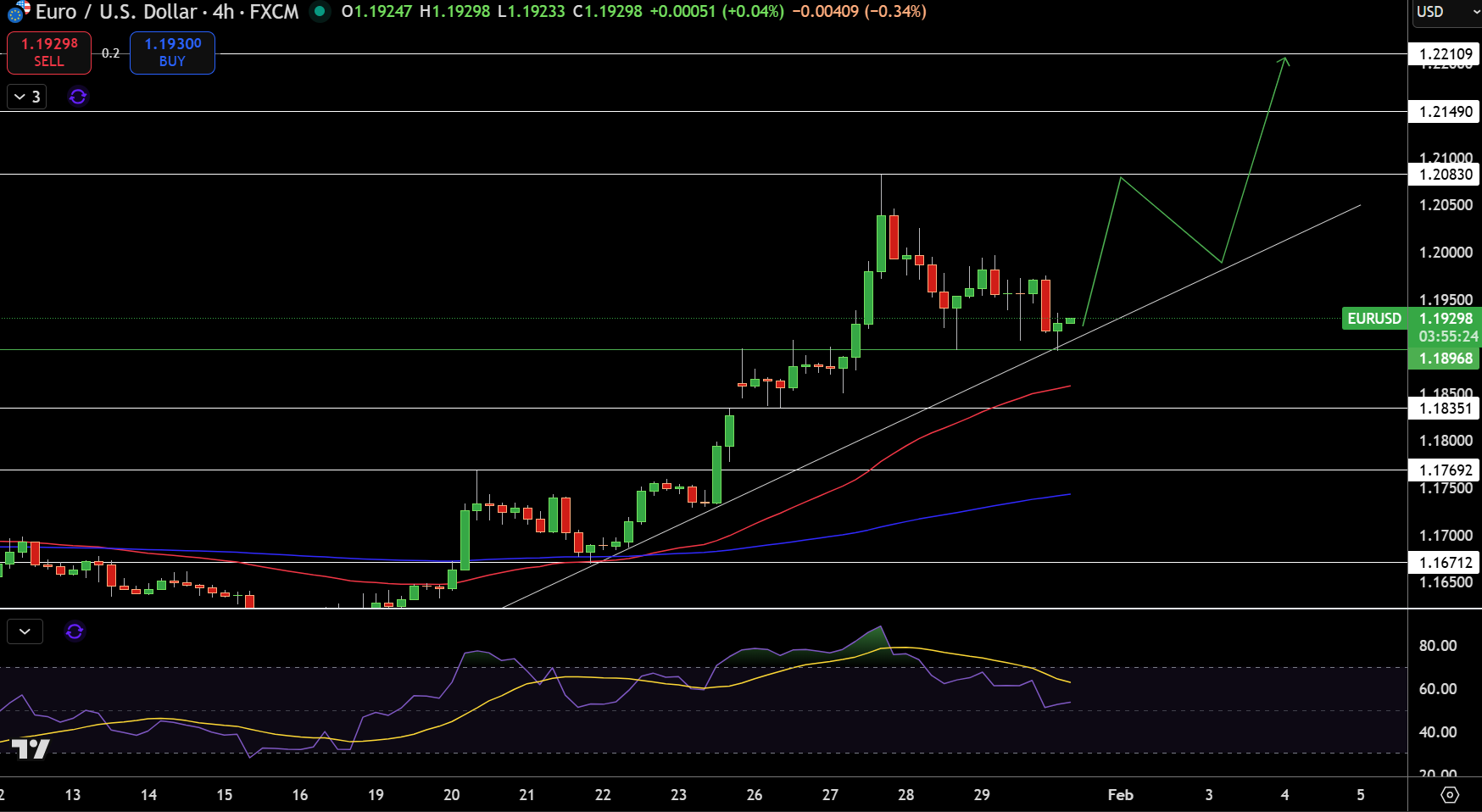Screen dimensions: 1482x812
Task: Select the 1.22109 price level label
Action: coord(1445,54)
